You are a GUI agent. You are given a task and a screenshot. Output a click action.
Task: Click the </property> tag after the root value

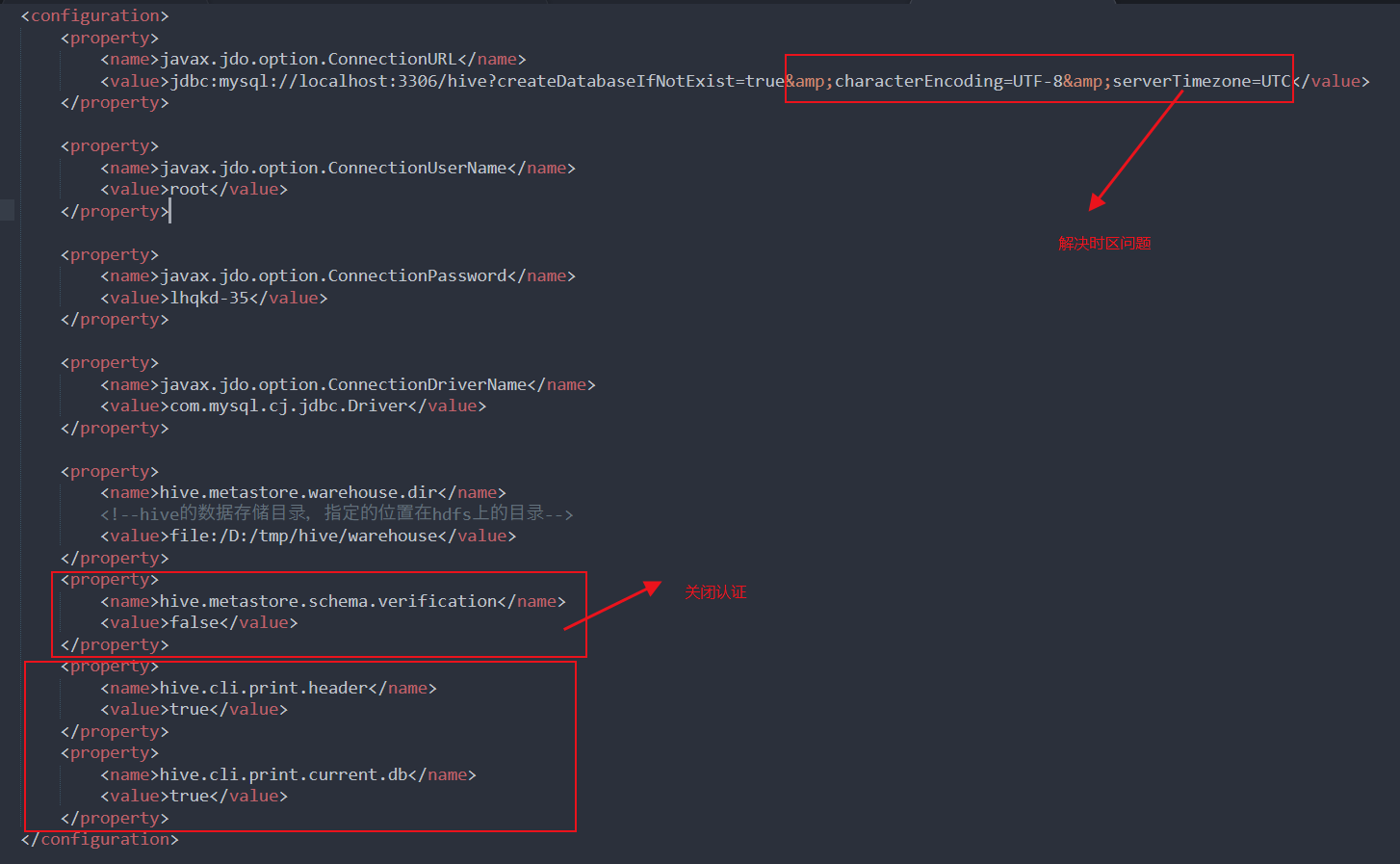coord(115,211)
